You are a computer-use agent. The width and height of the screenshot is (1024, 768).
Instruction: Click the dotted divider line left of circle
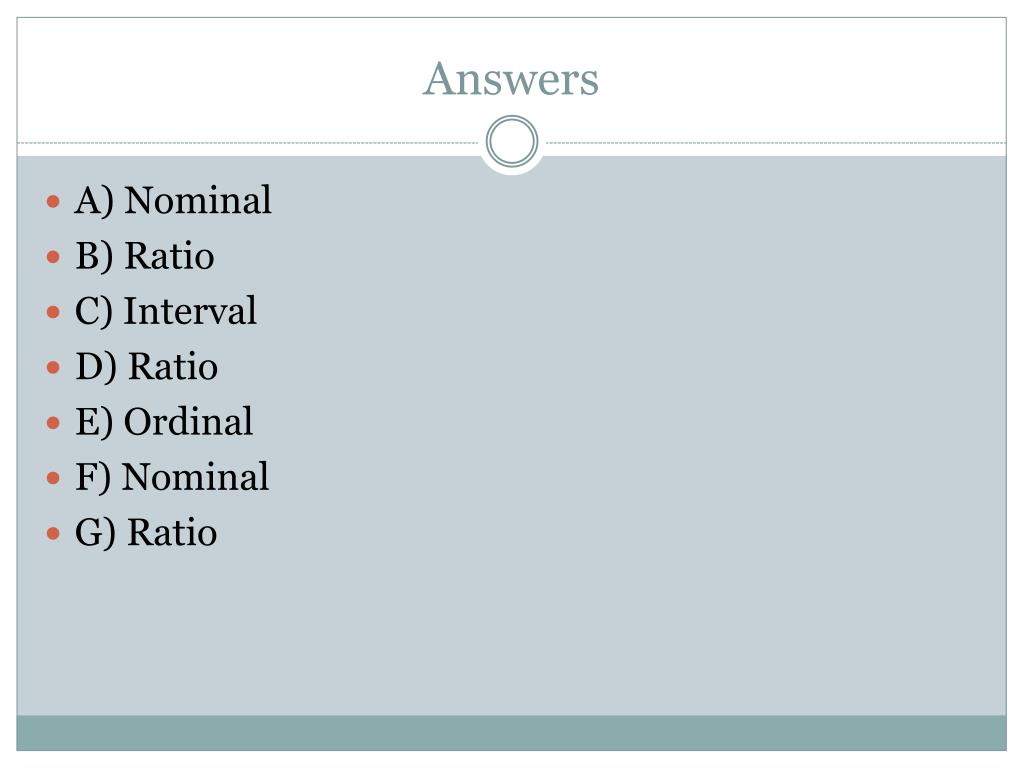(248, 142)
